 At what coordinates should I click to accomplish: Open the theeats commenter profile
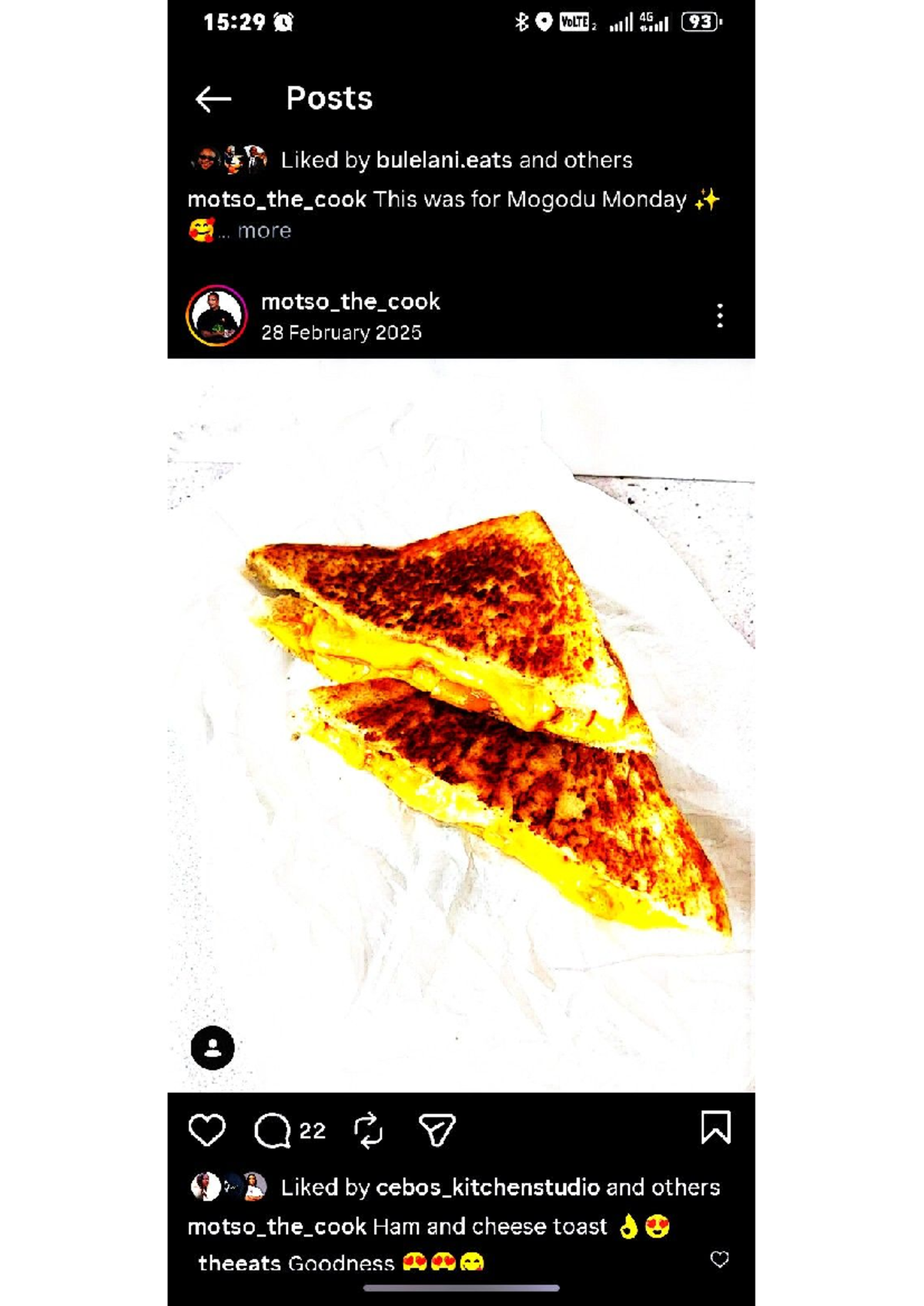coord(239,1263)
